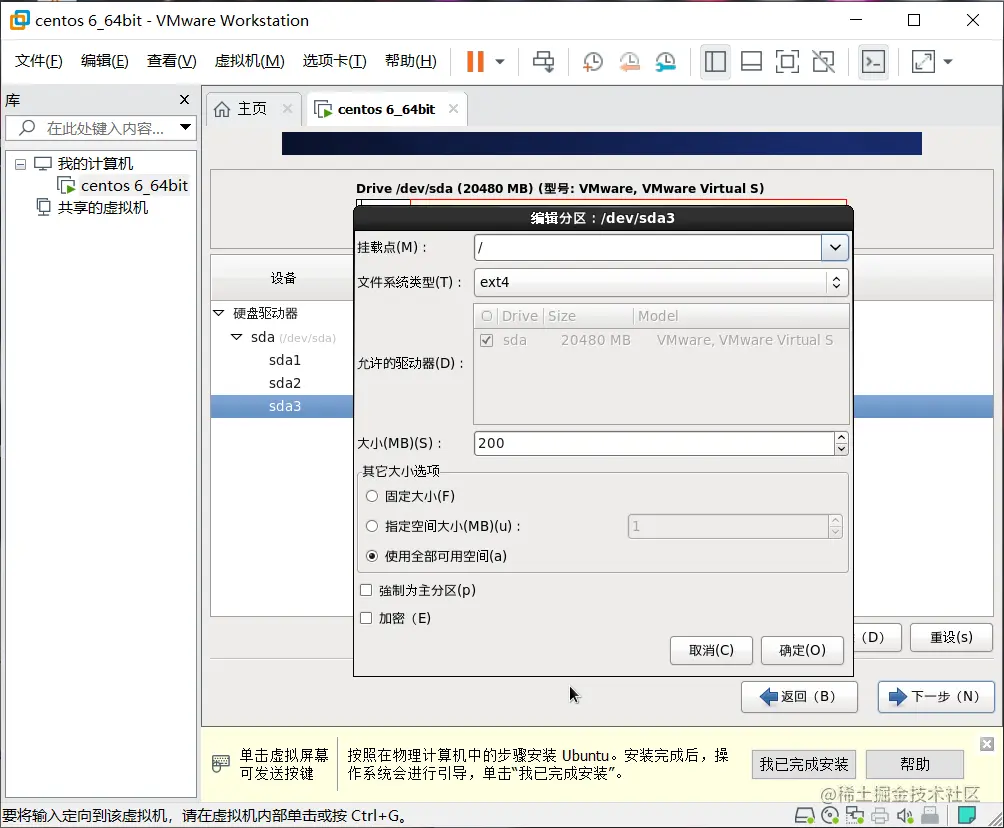Open the snapshot manager icon

tap(666, 61)
